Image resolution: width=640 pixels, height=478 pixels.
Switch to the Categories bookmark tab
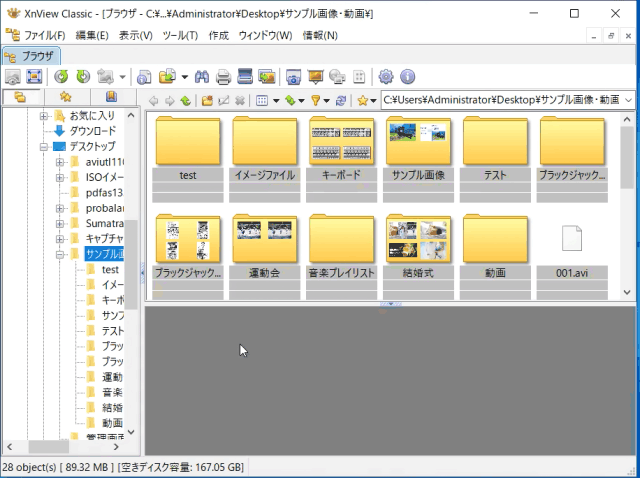coord(111,97)
